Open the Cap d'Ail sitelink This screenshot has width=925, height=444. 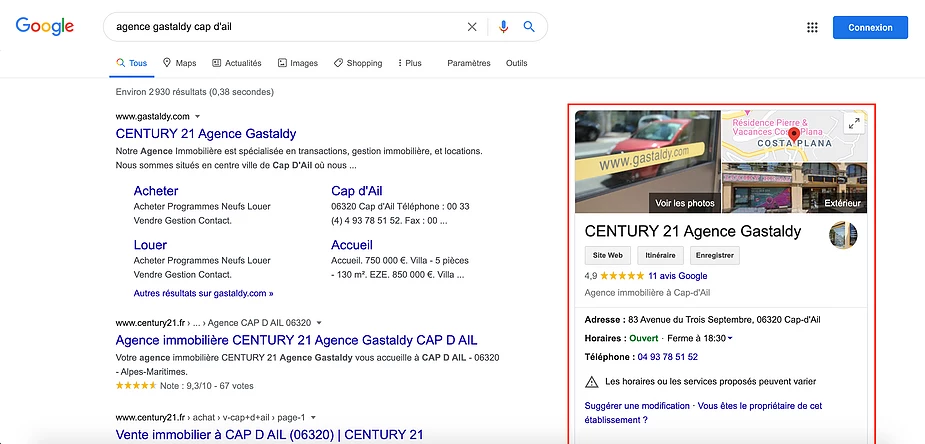click(x=357, y=191)
